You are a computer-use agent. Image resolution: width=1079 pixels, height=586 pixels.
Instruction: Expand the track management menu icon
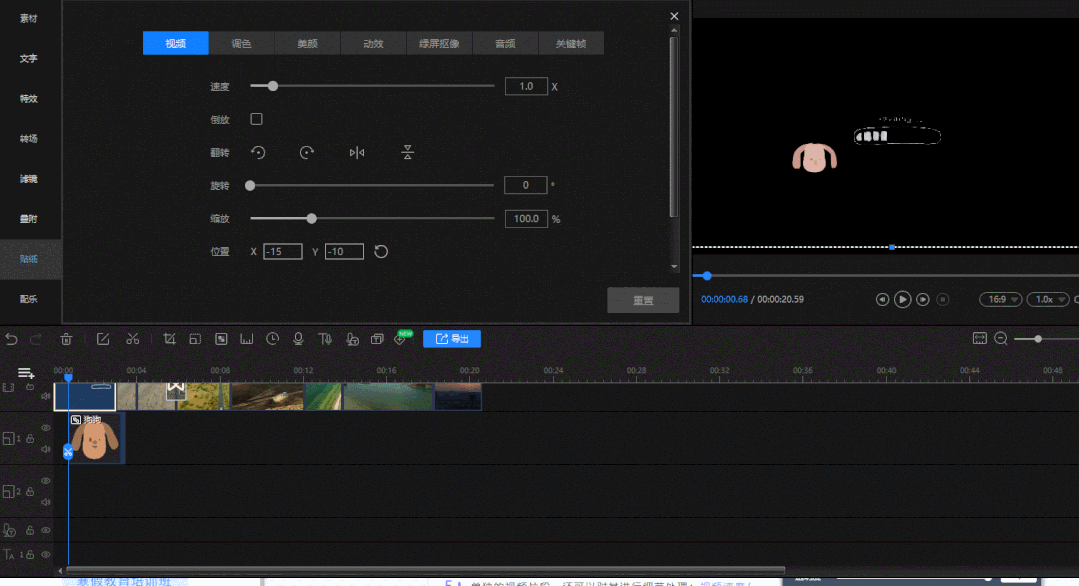point(24,374)
